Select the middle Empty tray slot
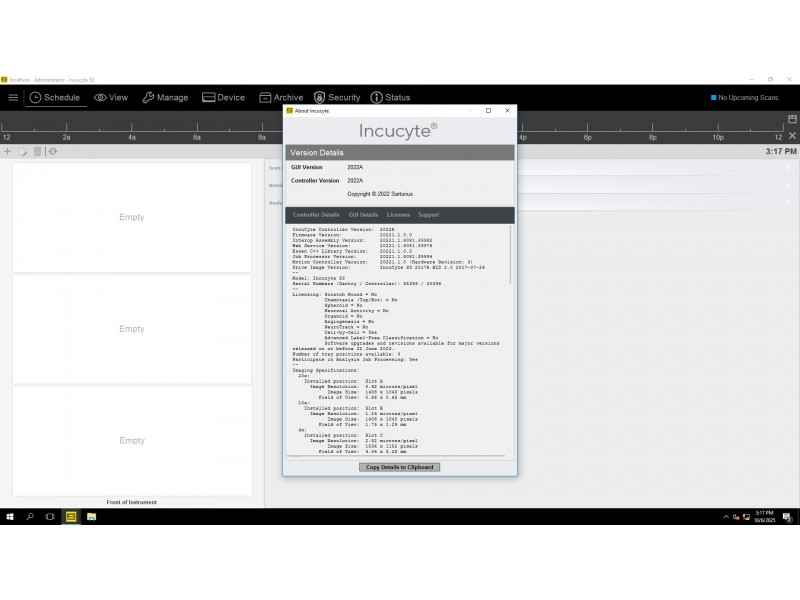 [x=132, y=329]
